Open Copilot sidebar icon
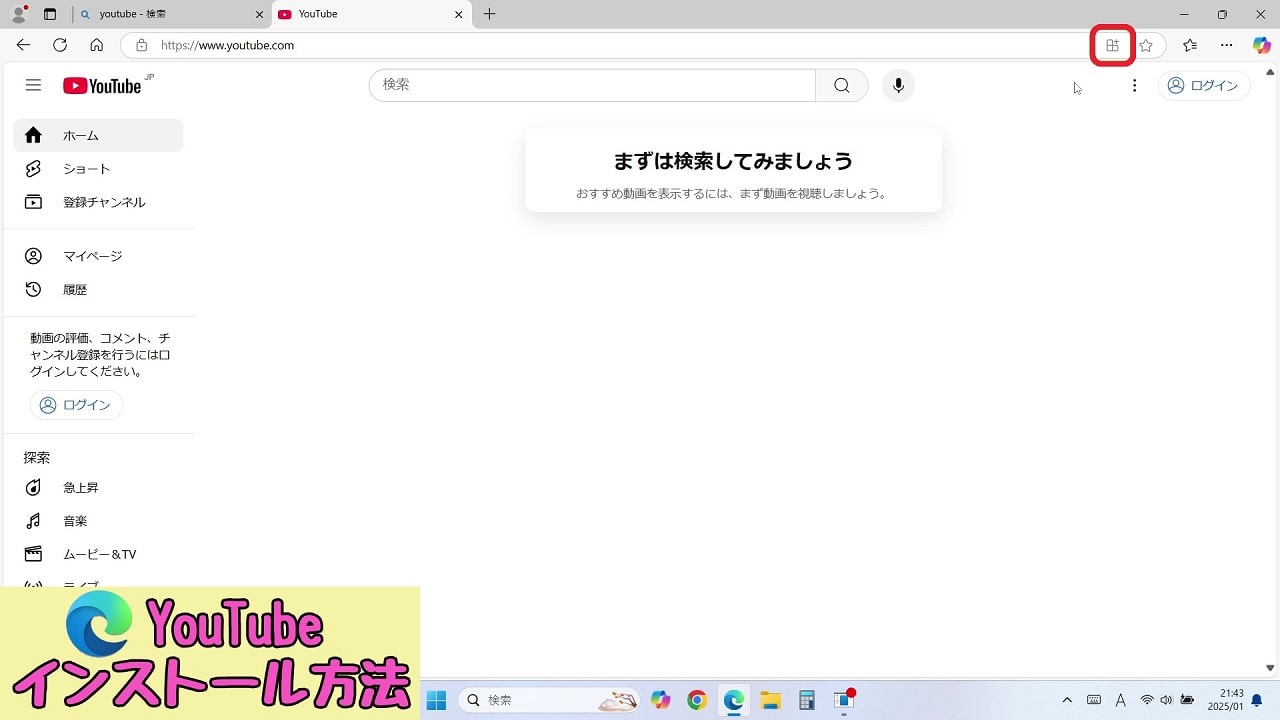Screen dimensions: 1280x720 click(1262, 45)
